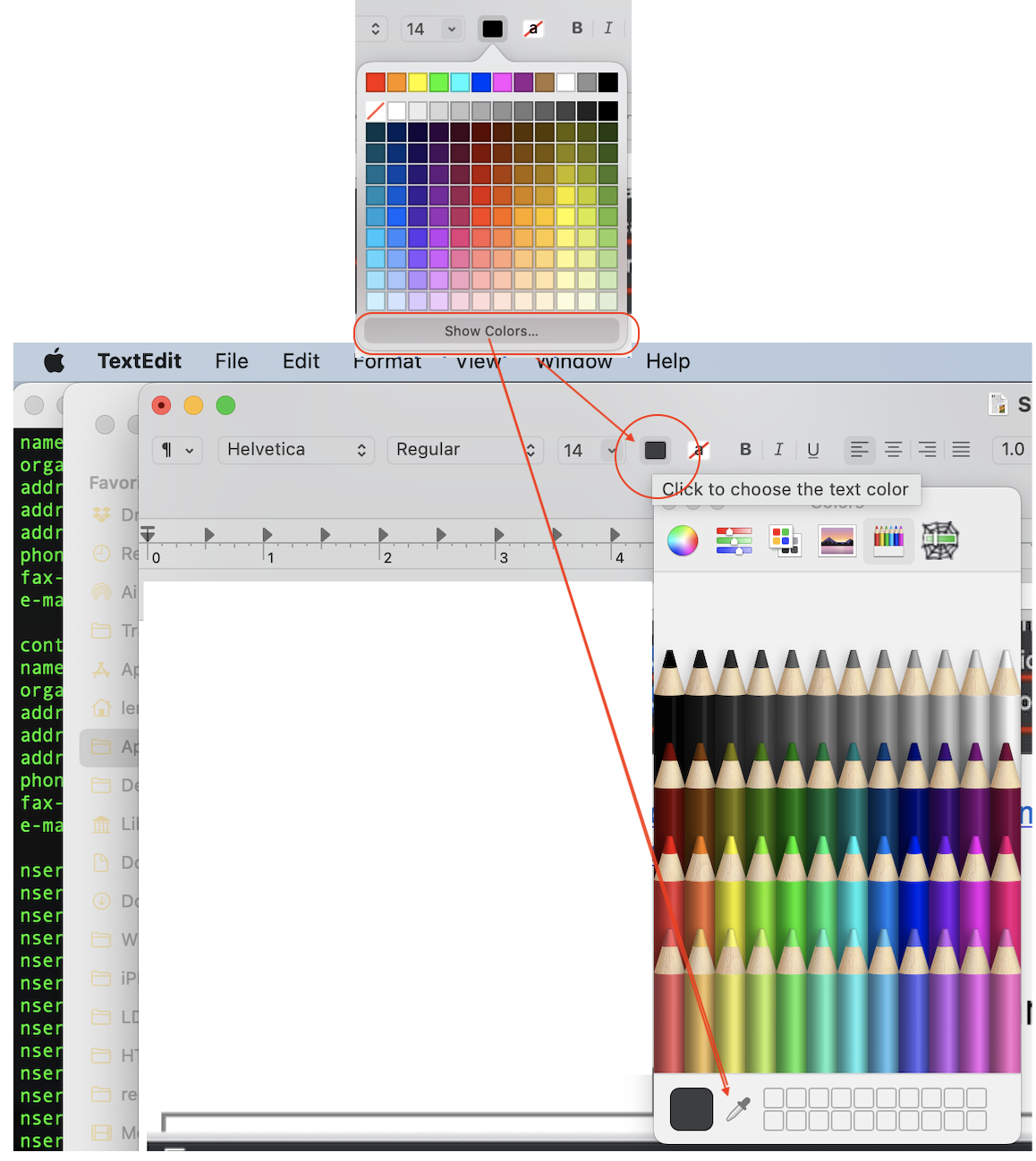1036x1161 pixels.
Task: Click the text color well in toolbar
Action: 655,450
